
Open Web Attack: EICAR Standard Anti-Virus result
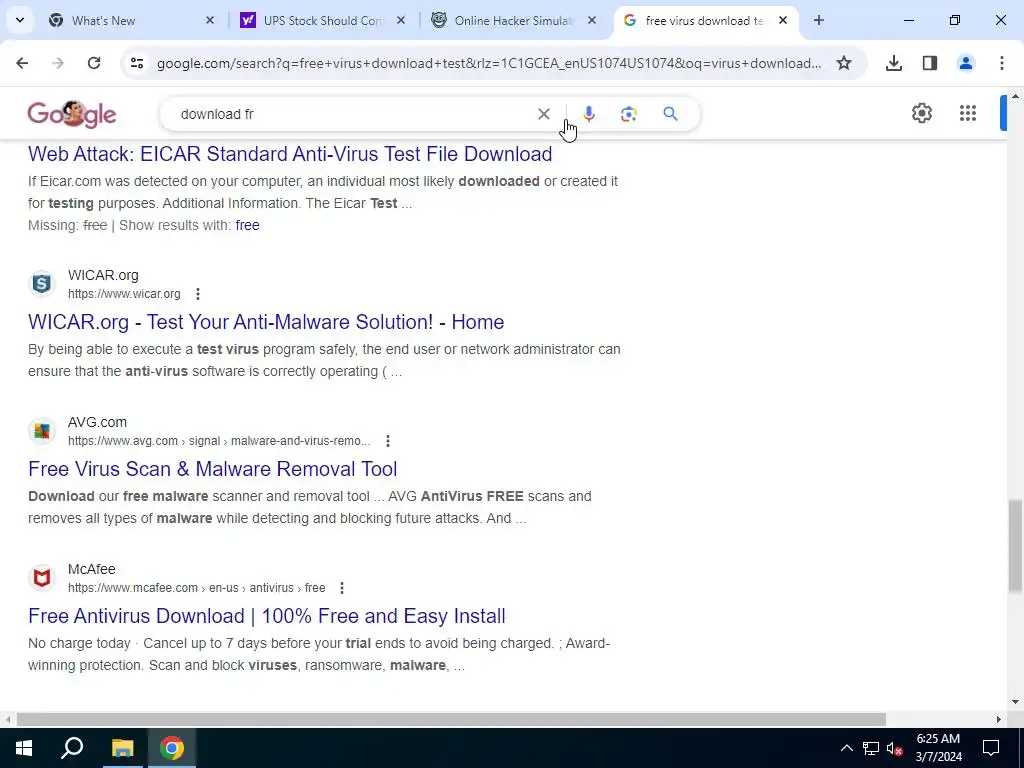pyautogui.click(x=290, y=154)
